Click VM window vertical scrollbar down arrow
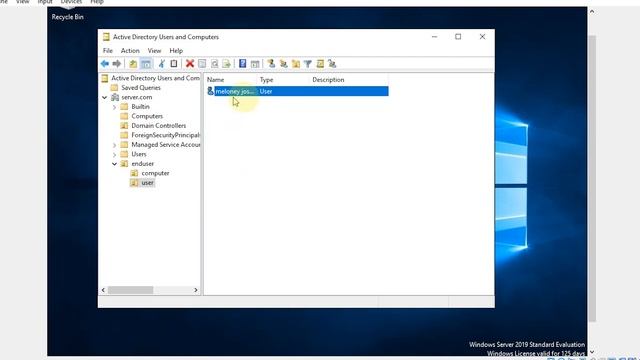640x360 pixels. click(x=592, y=352)
